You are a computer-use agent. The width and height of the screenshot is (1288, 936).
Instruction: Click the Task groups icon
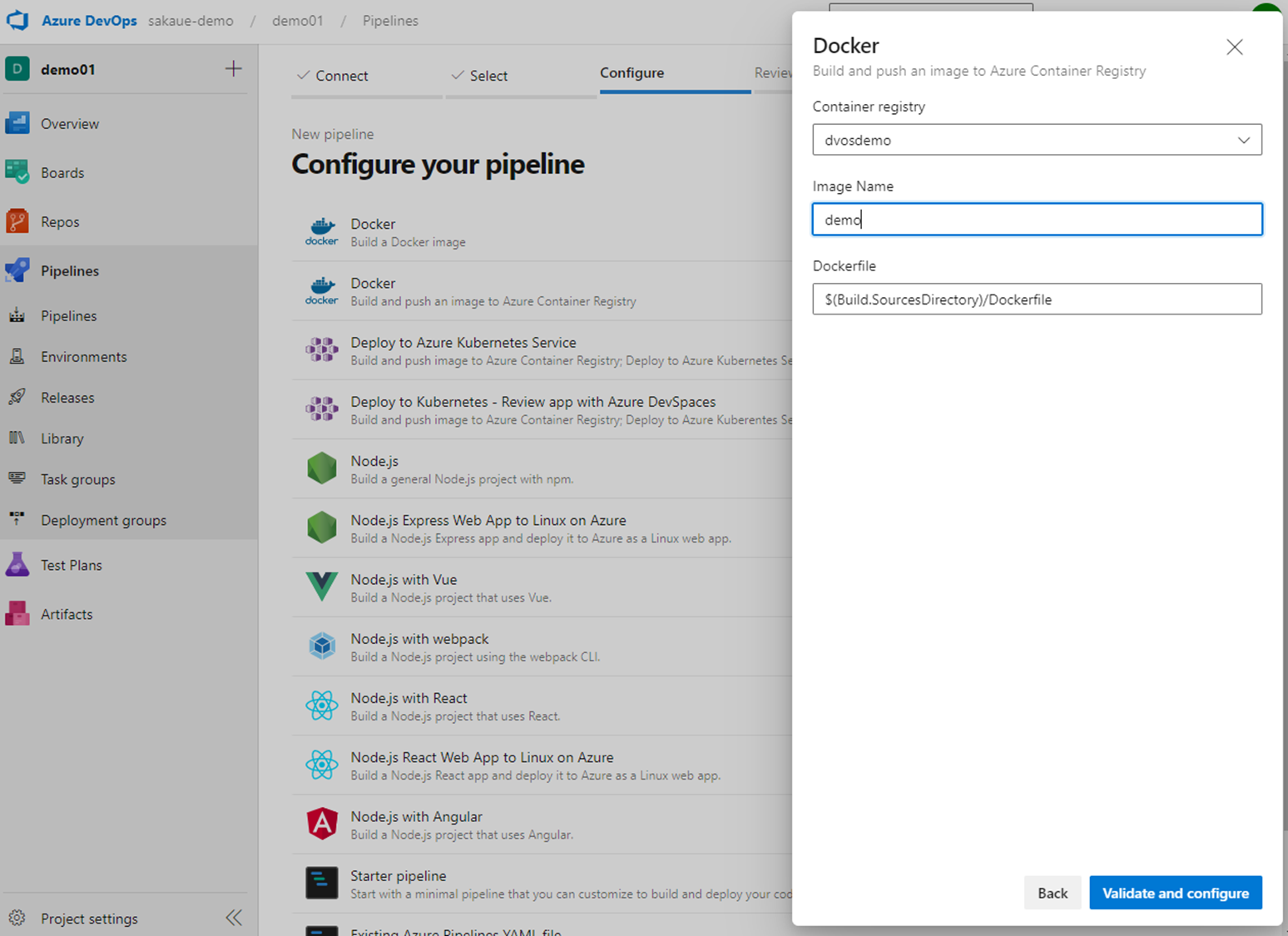tap(17, 478)
